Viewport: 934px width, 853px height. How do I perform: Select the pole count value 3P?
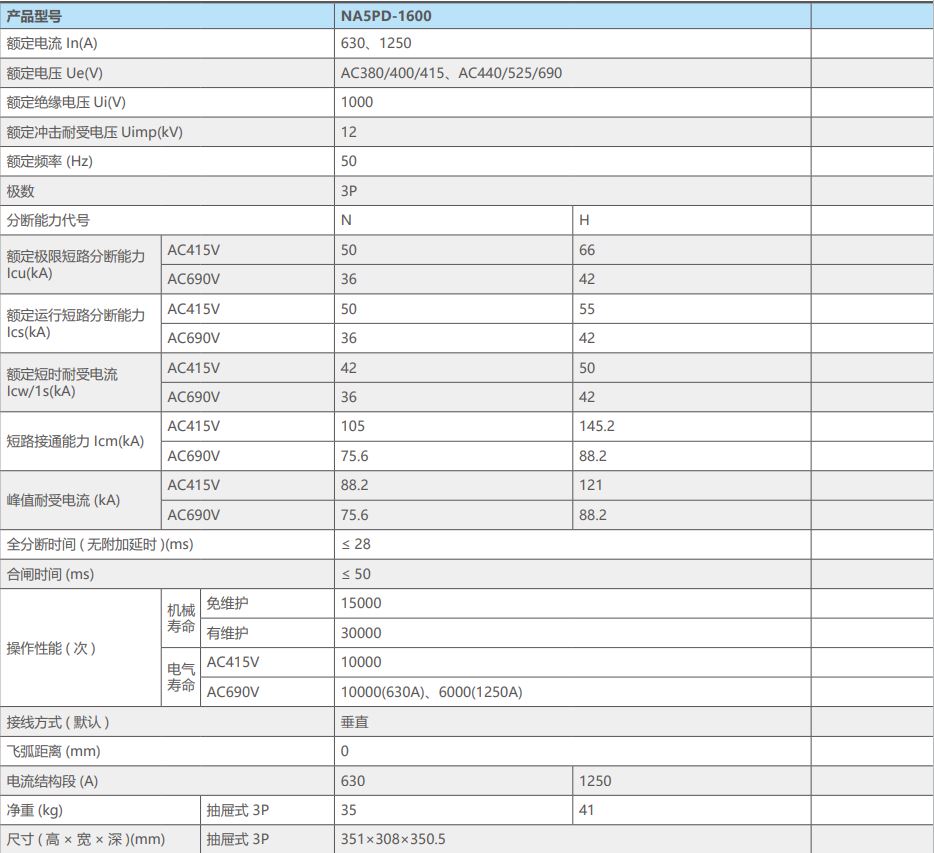(348, 191)
